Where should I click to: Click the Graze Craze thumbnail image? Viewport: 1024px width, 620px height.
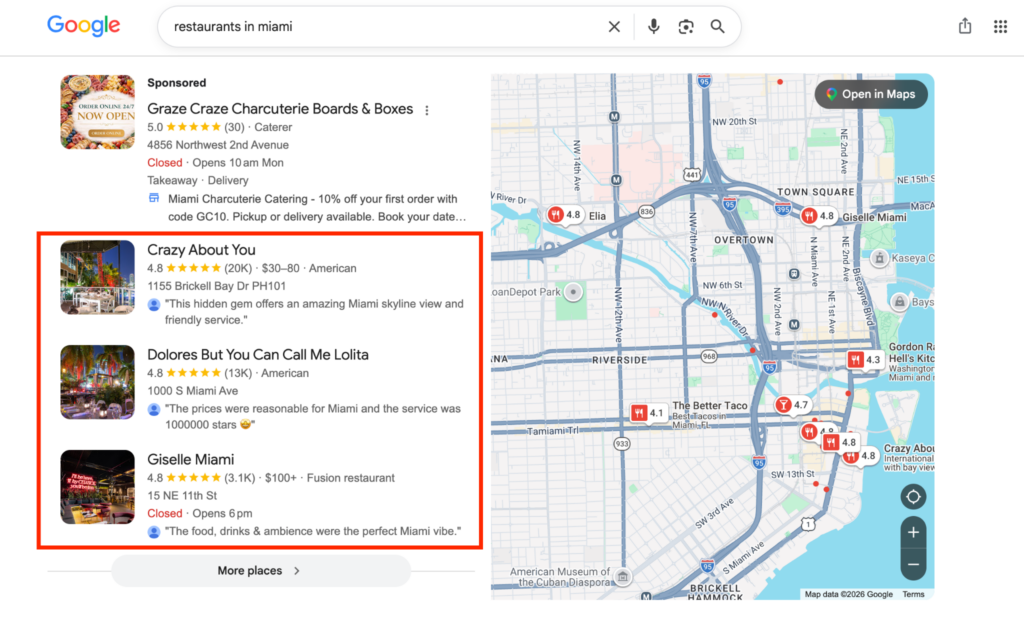click(x=97, y=112)
